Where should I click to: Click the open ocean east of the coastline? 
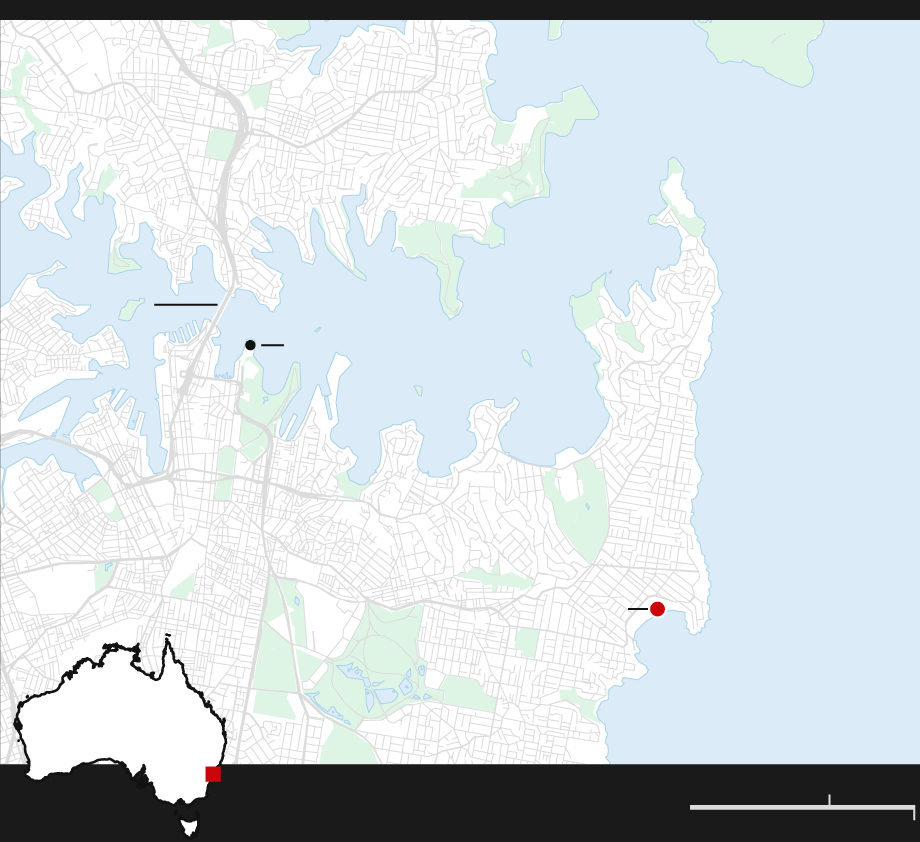(x=820, y=400)
